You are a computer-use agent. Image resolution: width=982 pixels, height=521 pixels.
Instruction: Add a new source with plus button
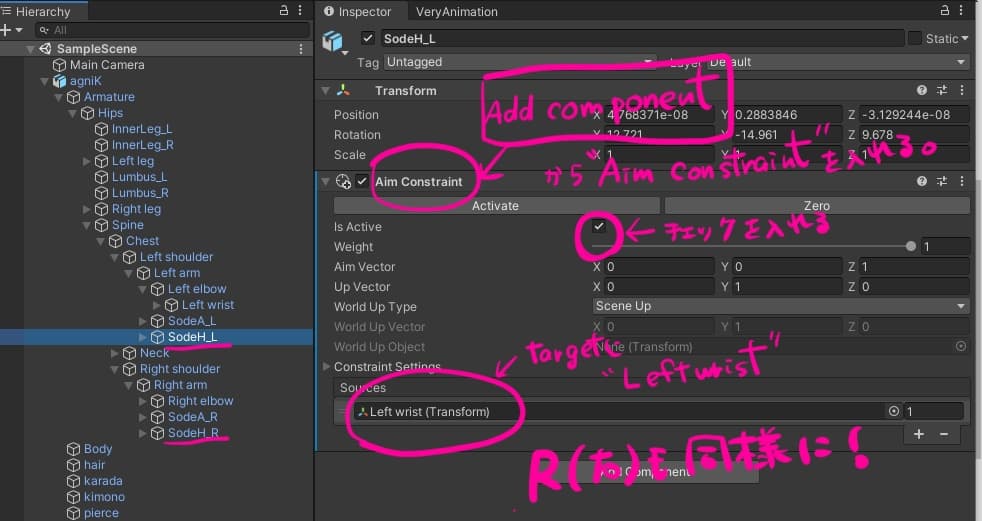tap(919, 434)
